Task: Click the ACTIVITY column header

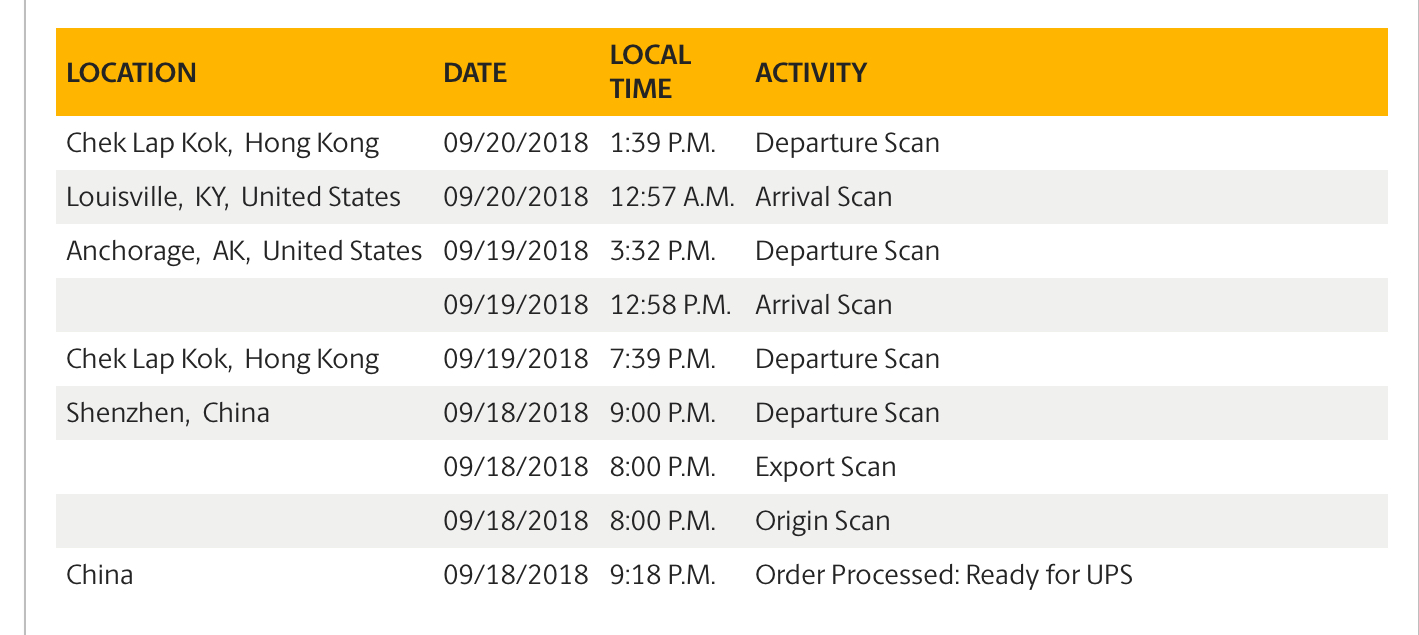Action: pyautogui.click(x=811, y=73)
